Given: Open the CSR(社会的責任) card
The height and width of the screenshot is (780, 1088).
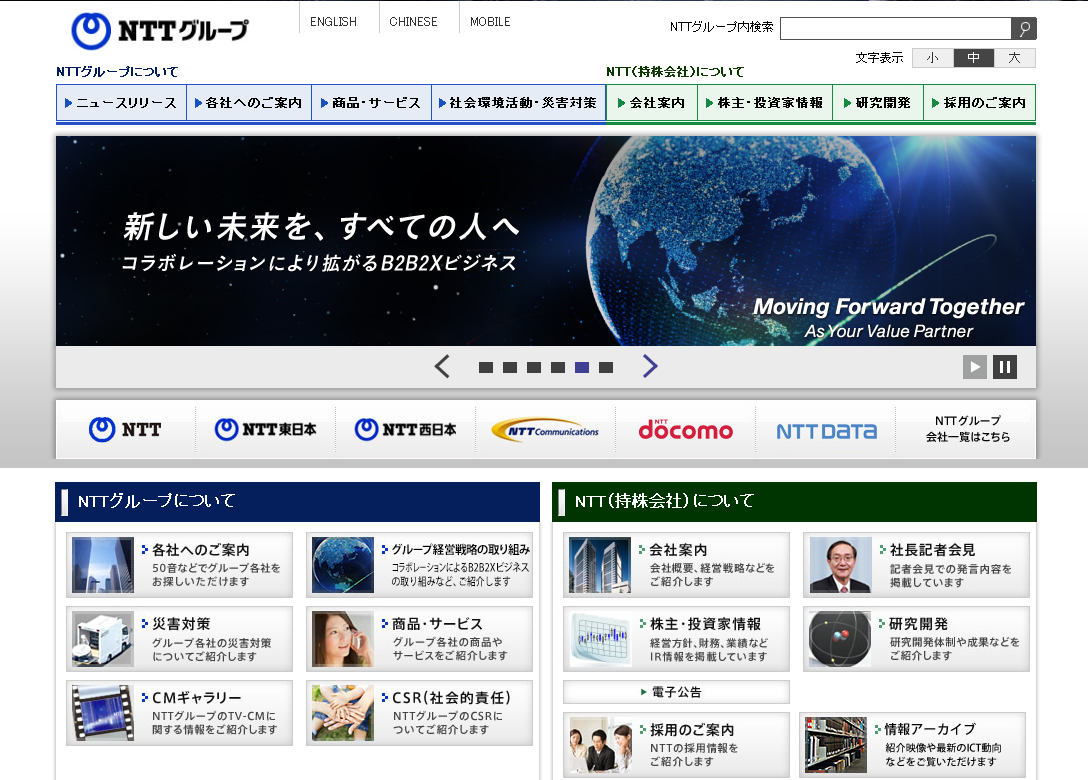Looking at the screenshot, I should 420,713.
